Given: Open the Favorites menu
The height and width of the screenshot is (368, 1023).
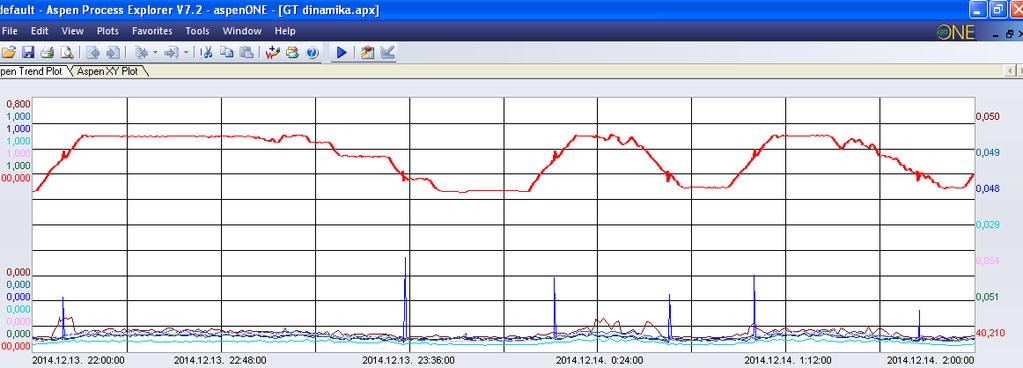Looking at the screenshot, I should [152, 31].
